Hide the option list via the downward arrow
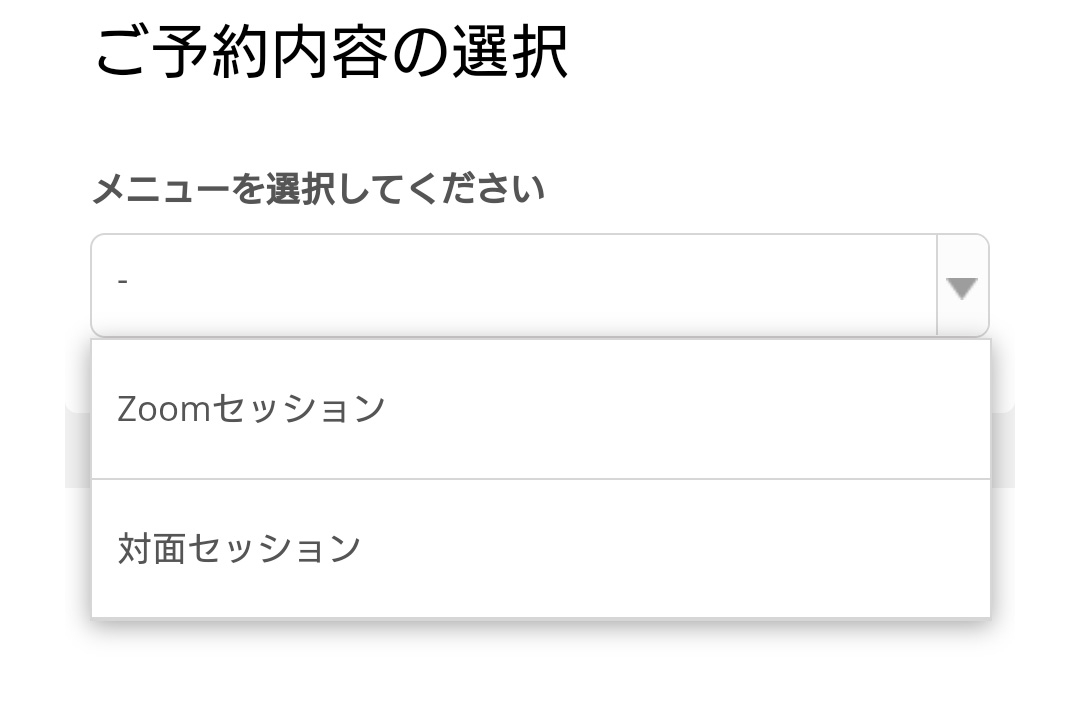1080x706 pixels. click(x=962, y=288)
